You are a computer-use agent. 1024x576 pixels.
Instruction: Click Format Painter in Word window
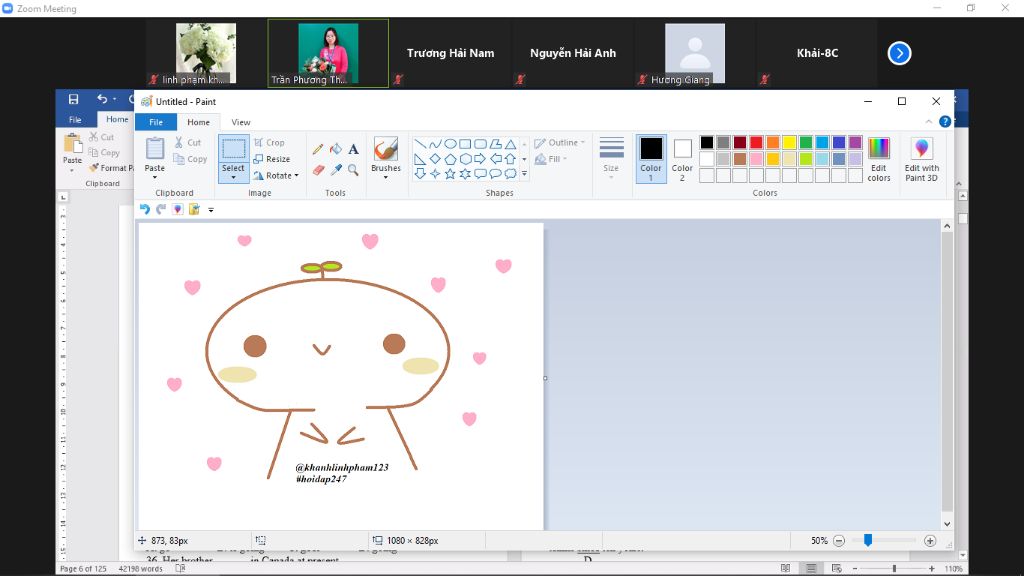pos(110,168)
